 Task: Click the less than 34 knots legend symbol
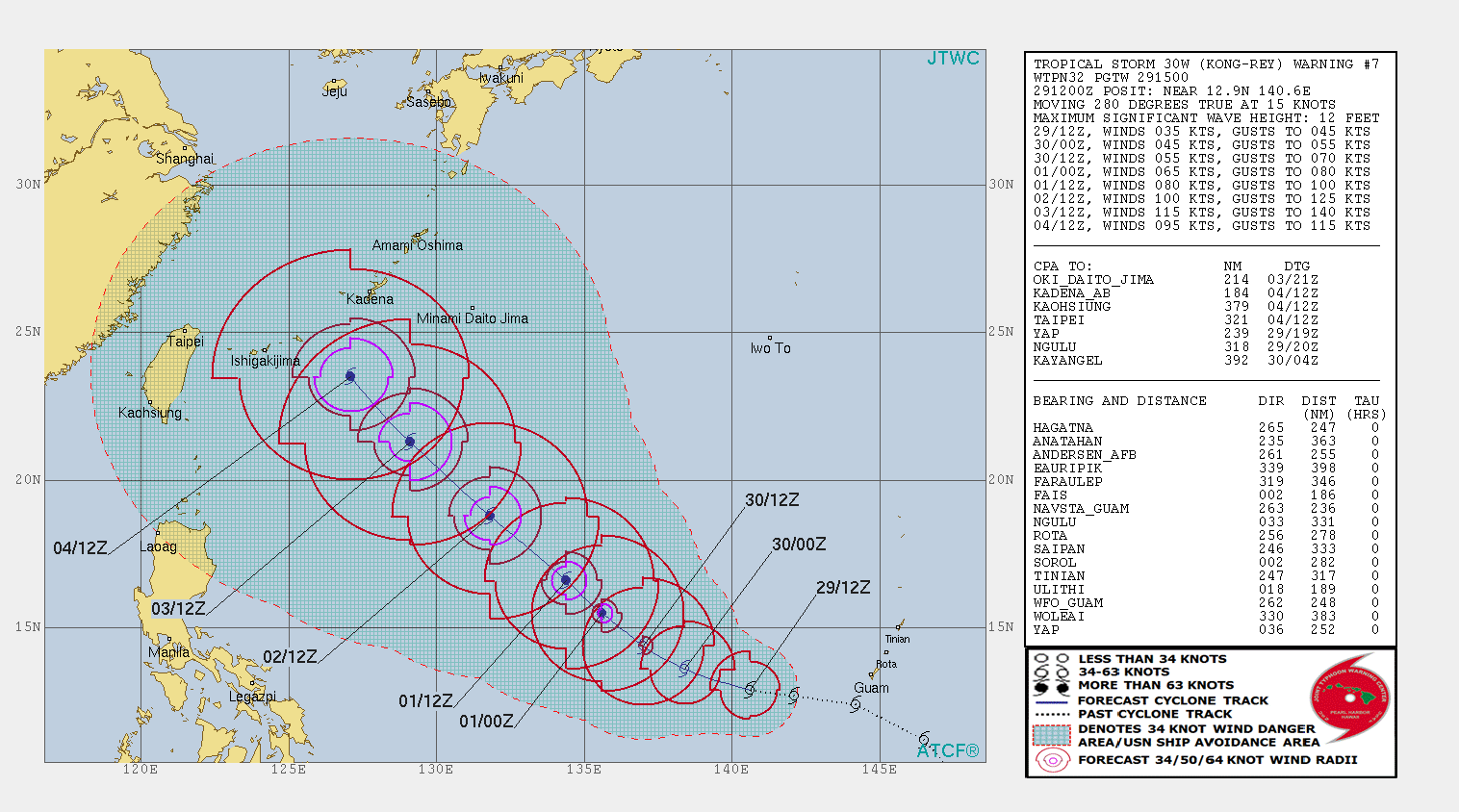(1050, 659)
